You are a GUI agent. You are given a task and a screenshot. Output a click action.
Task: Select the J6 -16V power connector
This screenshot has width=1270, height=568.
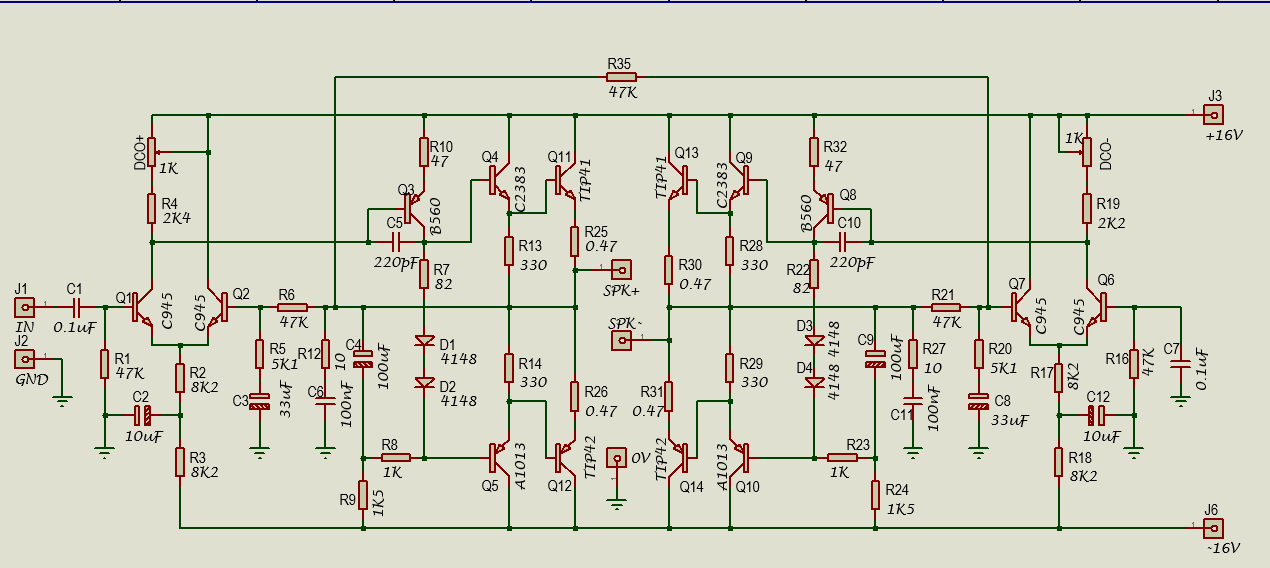pyautogui.click(x=1212, y=527)
